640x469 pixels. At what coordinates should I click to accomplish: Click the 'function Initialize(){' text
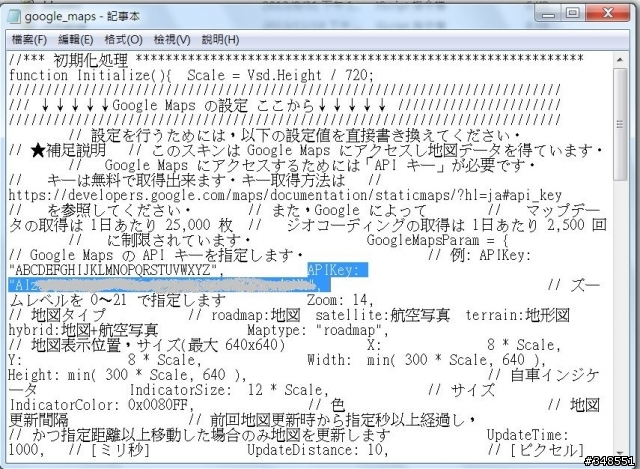pos(90,75)
